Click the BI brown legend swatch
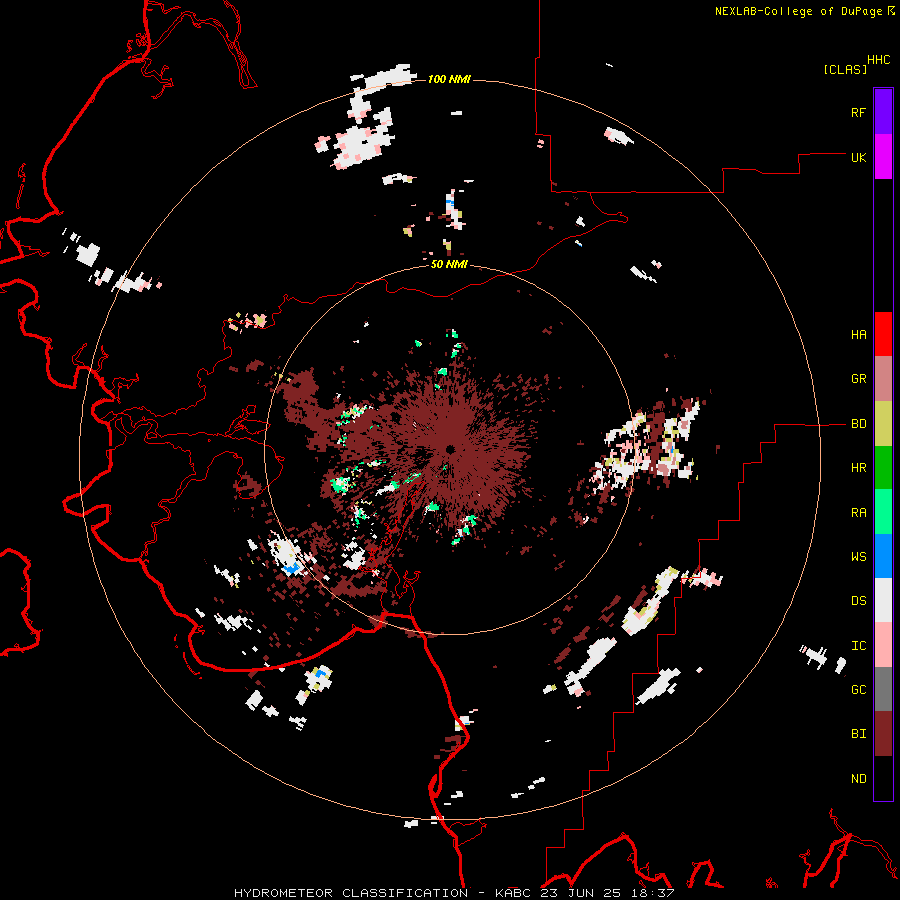900x900 pixels. (883, 734)
